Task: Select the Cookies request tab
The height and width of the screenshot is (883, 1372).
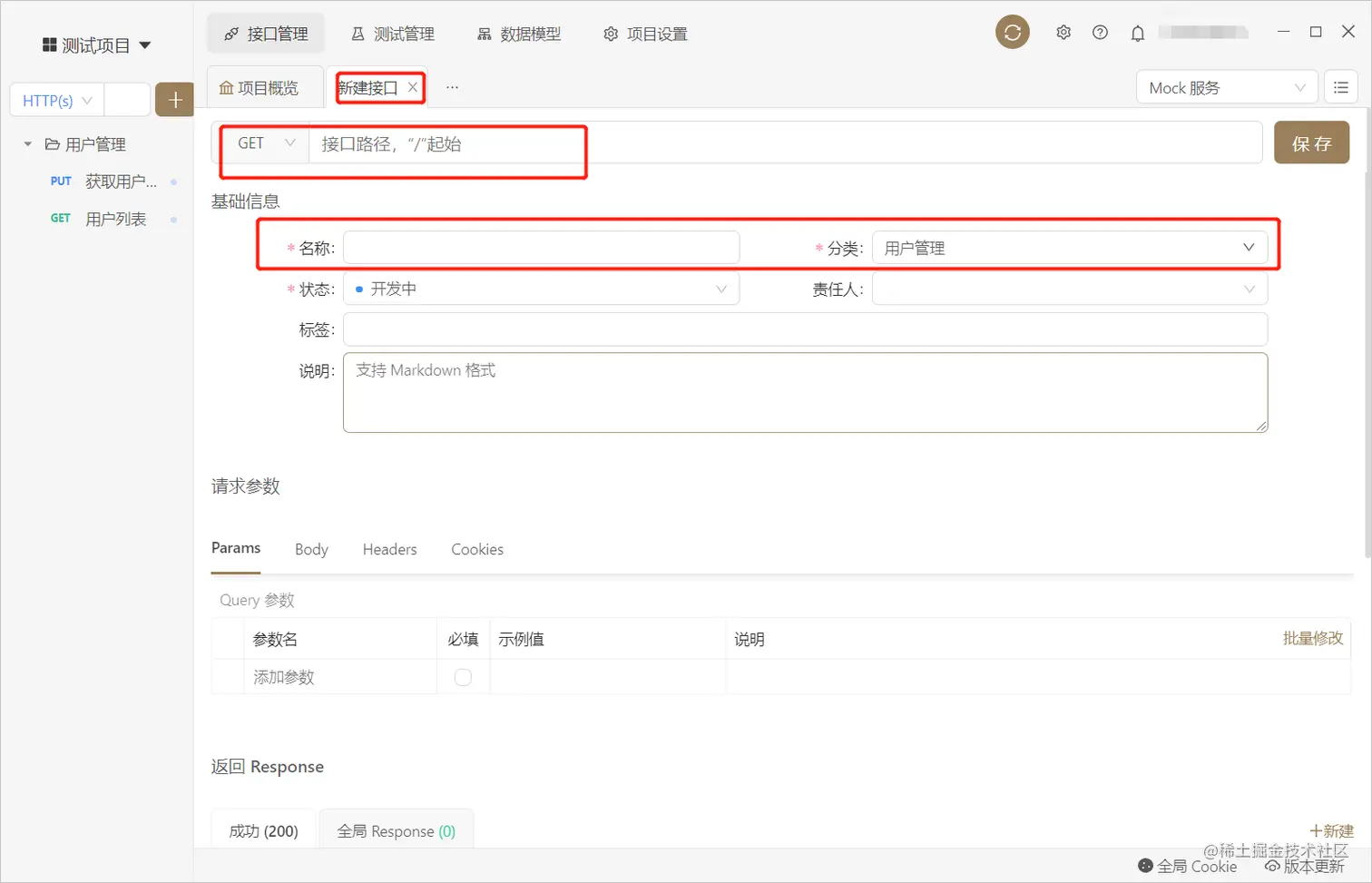Action: (477, 549)
